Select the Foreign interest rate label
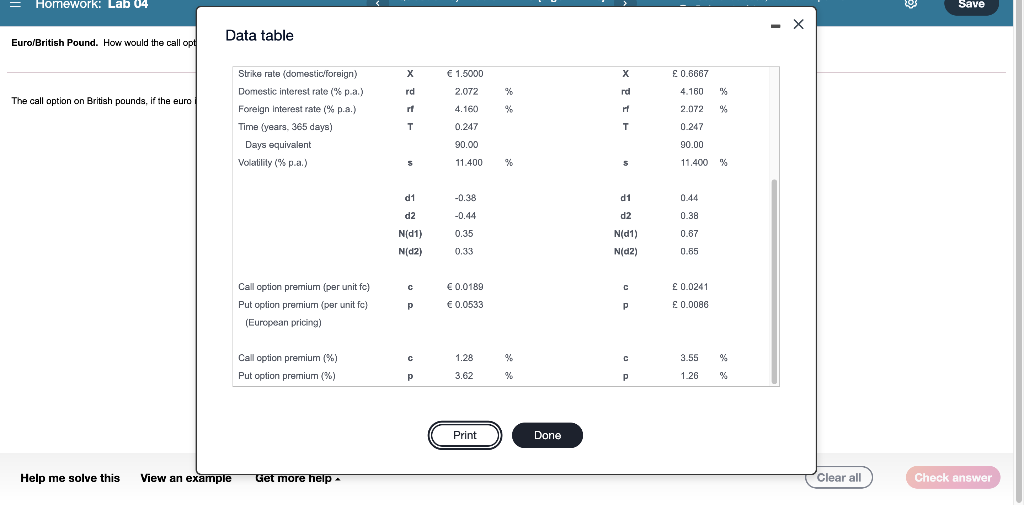Screen dimensions: 1024x505 [x=297, y=109]
